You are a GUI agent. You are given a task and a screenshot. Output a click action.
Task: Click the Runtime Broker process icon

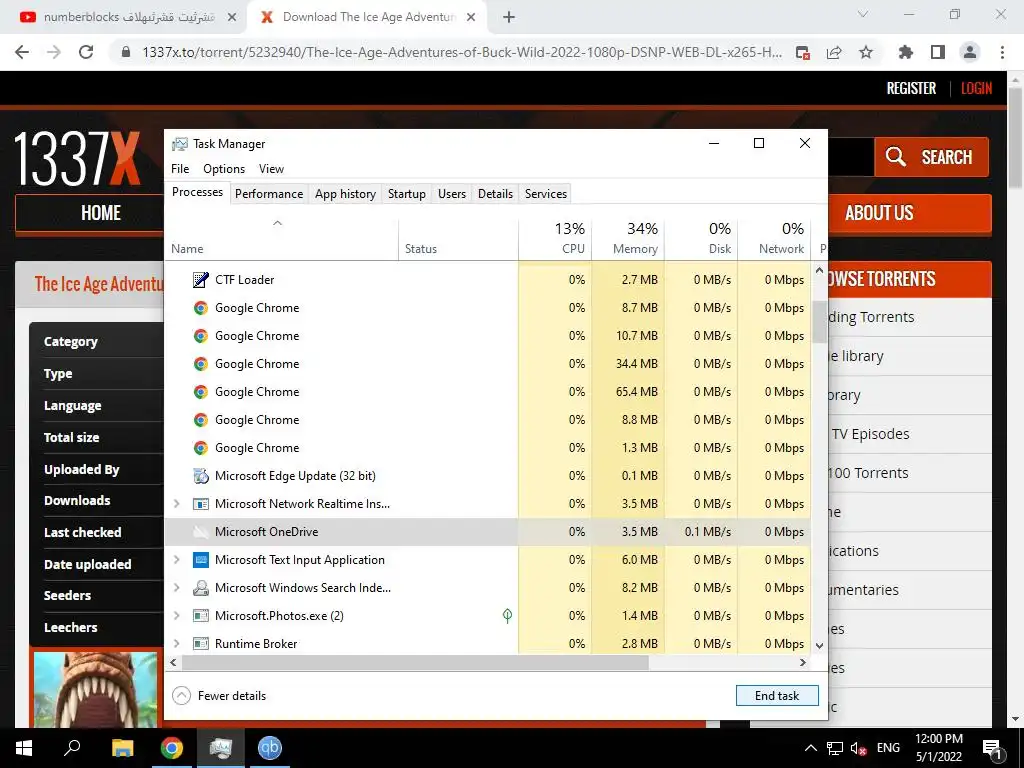pyautogui.click(x=200, y=643)
